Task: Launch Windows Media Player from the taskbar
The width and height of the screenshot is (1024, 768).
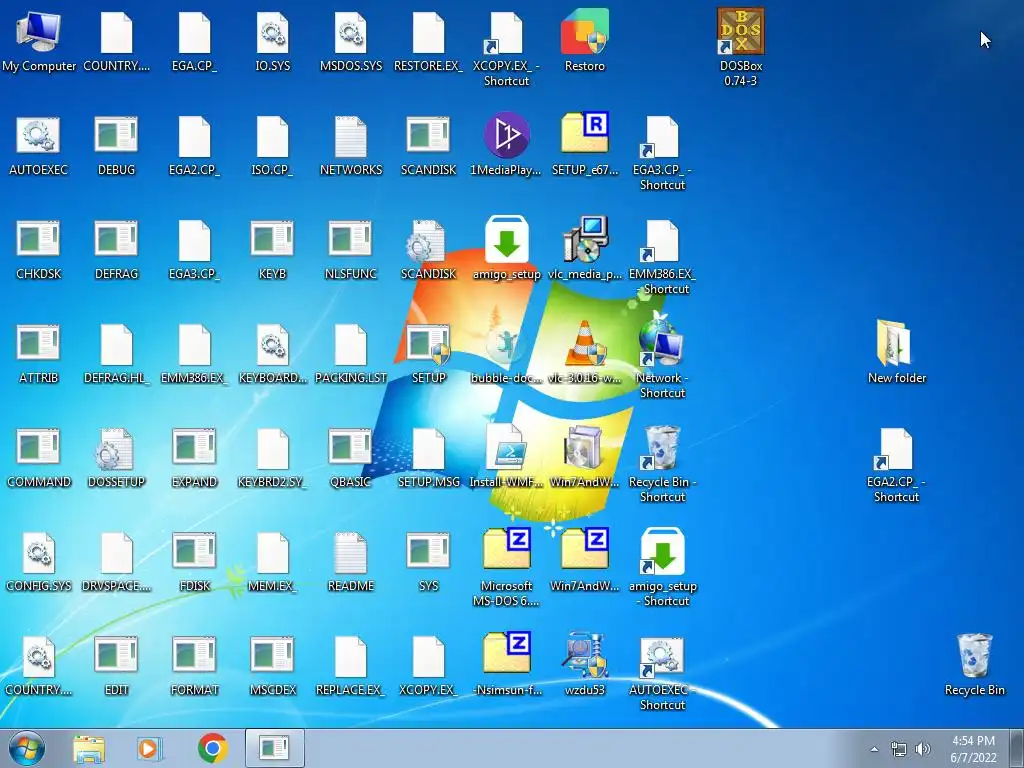Action: click(x=150, y=749)
